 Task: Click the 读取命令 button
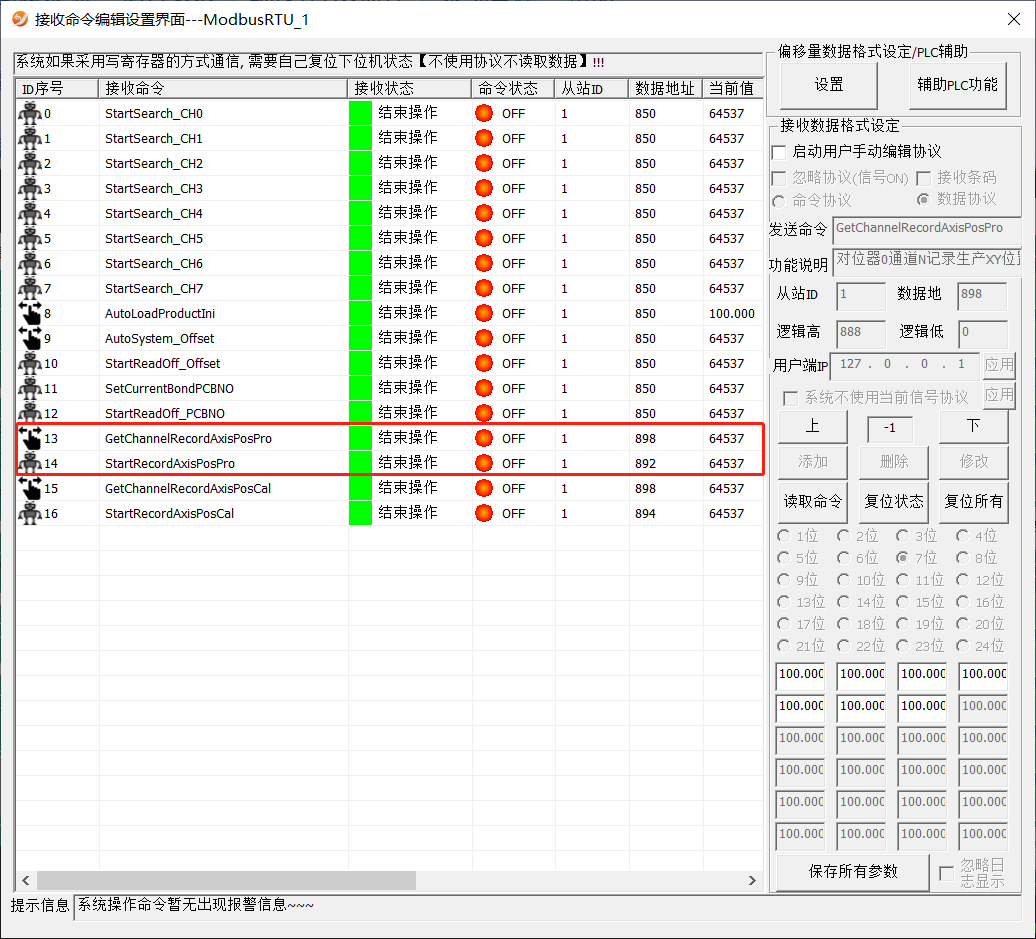point(812,501)
